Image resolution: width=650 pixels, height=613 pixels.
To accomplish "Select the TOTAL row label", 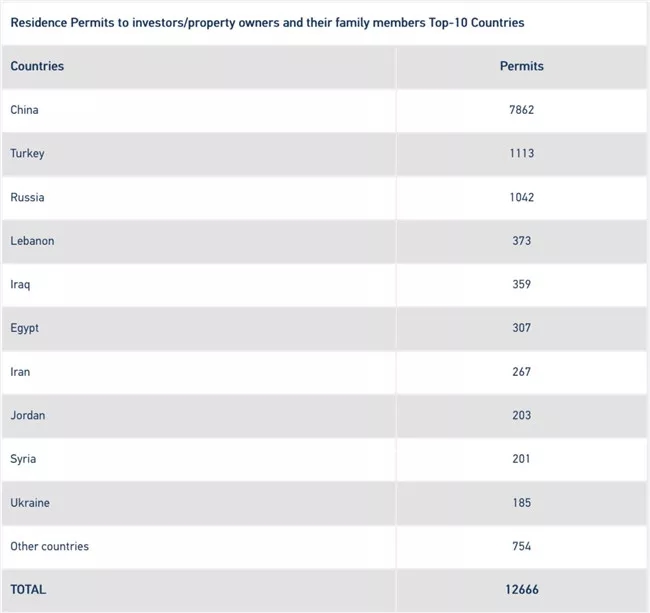I will (x=28, y=590).
